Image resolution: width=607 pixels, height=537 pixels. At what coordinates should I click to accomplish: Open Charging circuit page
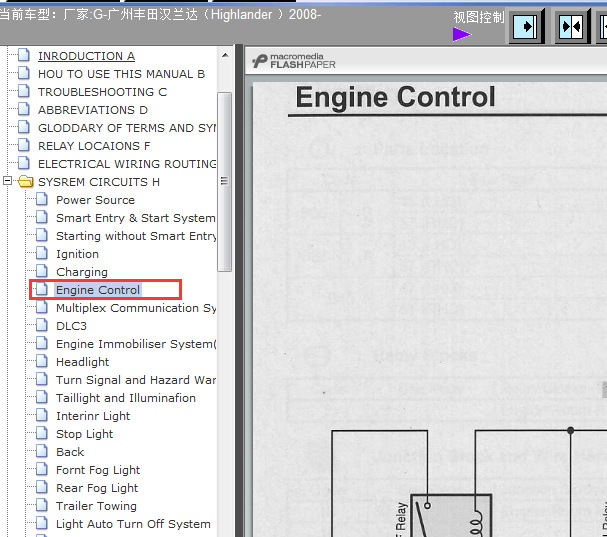coord(82,272)
